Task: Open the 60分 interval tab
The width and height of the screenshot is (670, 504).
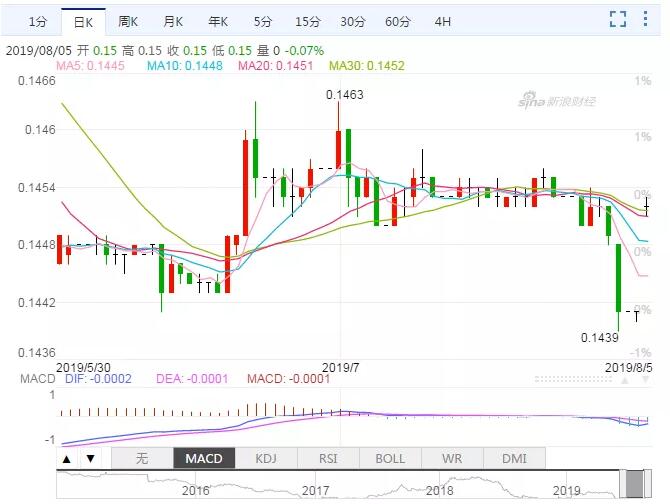Action: [398, 21]
